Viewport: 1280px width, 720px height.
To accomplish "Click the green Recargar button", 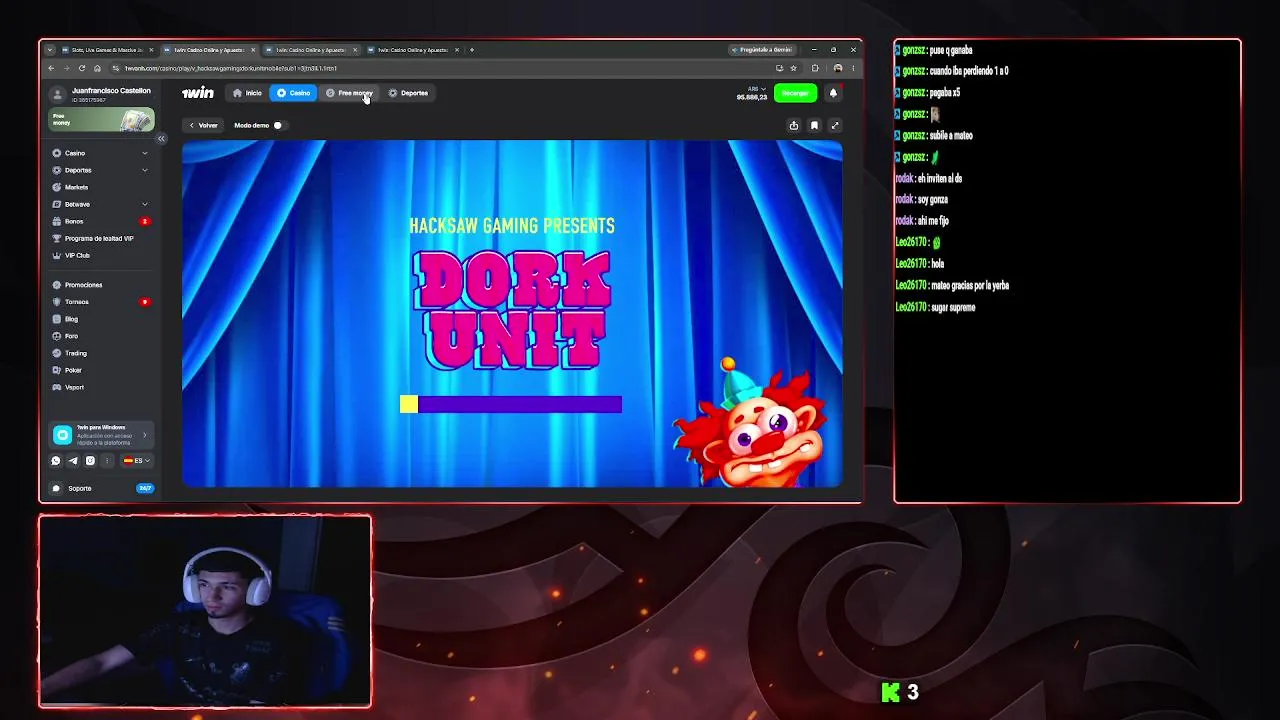I will (796, 93).
